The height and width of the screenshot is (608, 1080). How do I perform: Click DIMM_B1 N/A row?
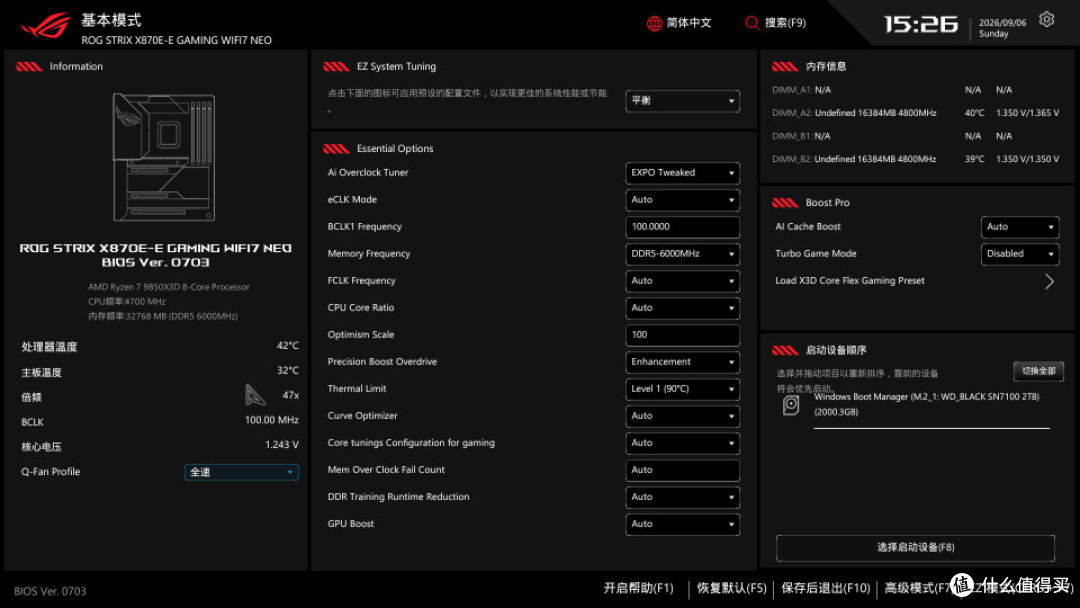[892, 136]
